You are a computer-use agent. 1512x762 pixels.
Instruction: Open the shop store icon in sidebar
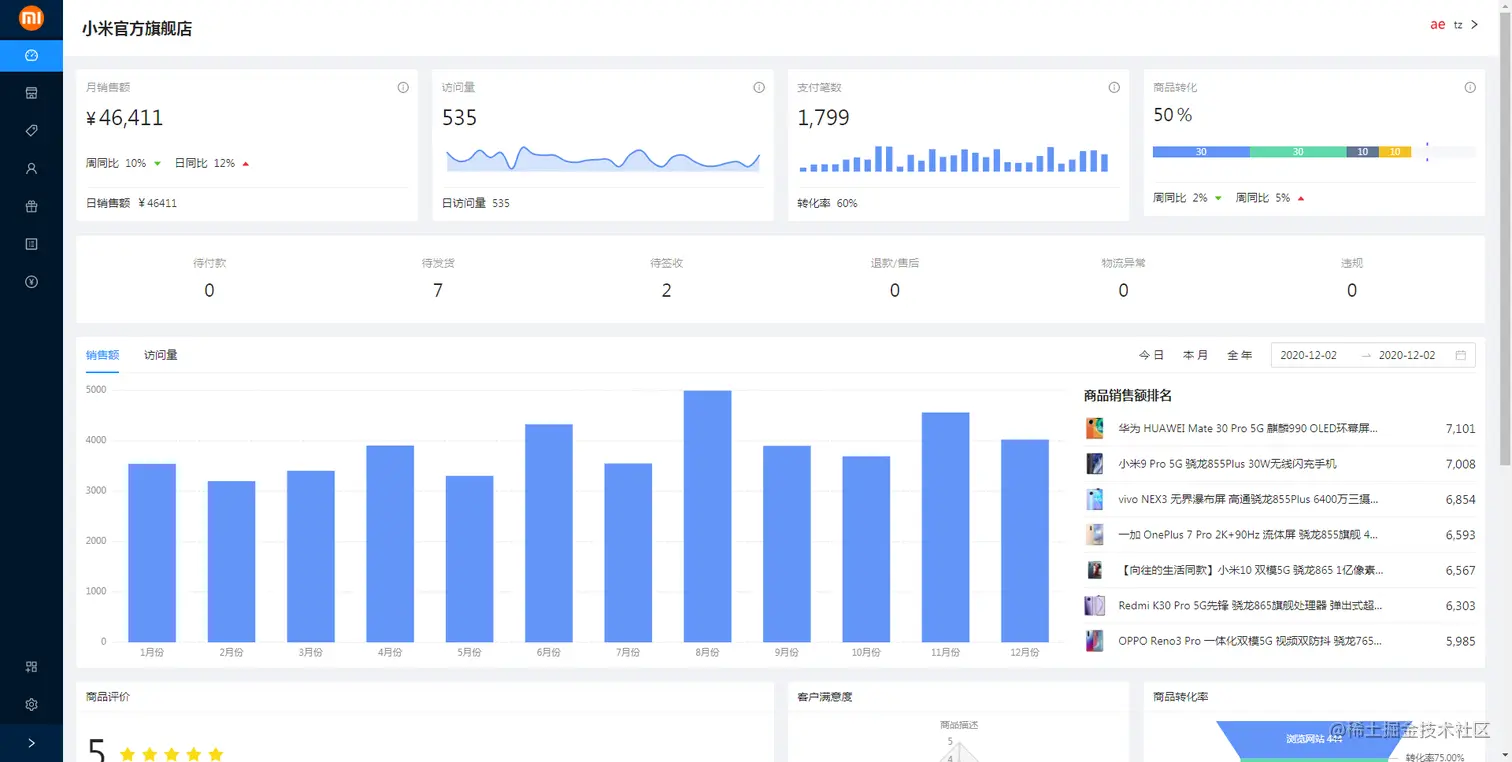tap(31, 93)
